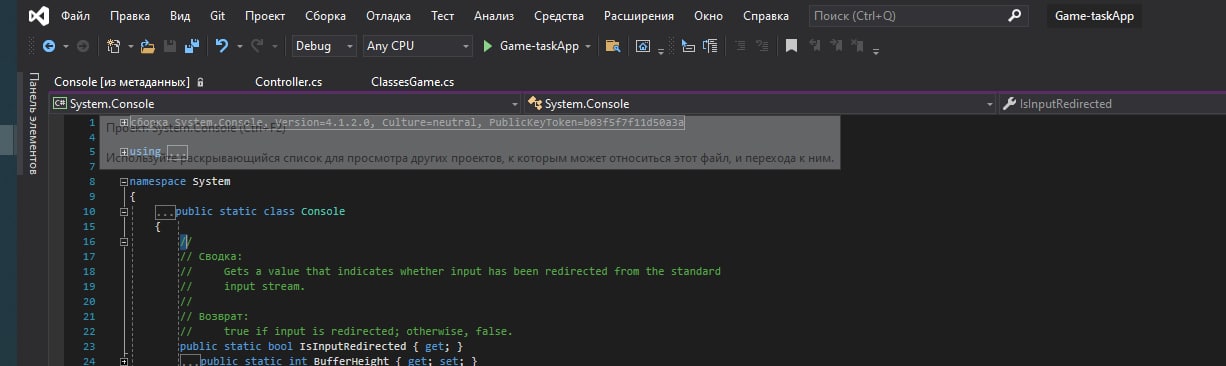The width and height of the screenshot is (1226, 366).
Task: Switch to Controller.cs tab
Action: click(x=289, y=82)
